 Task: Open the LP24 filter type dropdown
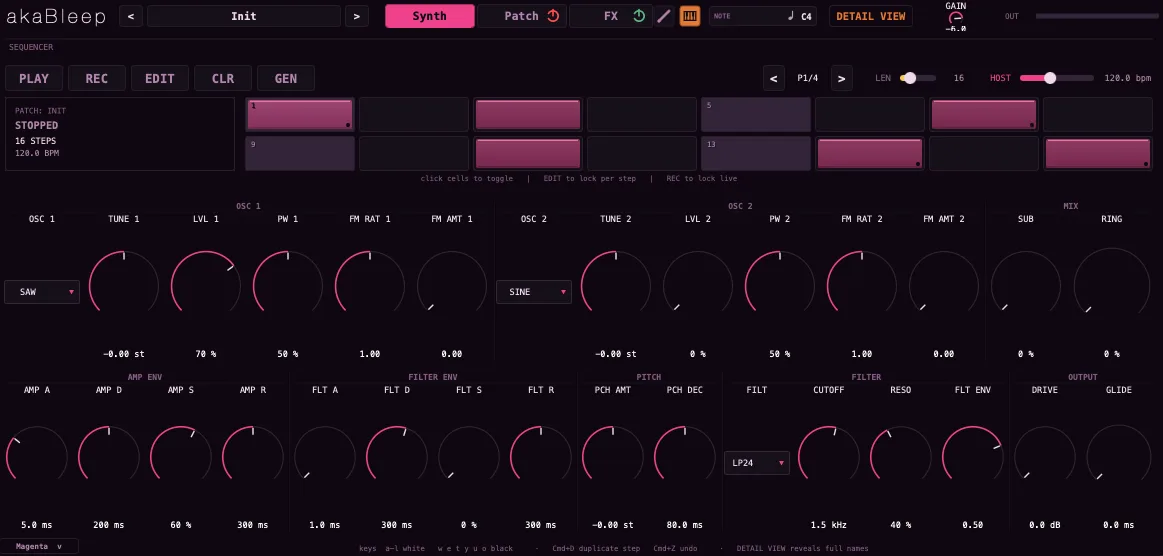757,463
